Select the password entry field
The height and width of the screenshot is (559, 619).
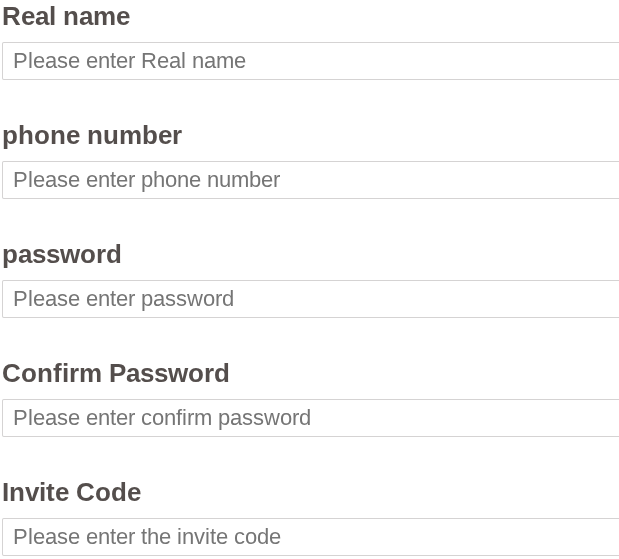click(310, 299)
